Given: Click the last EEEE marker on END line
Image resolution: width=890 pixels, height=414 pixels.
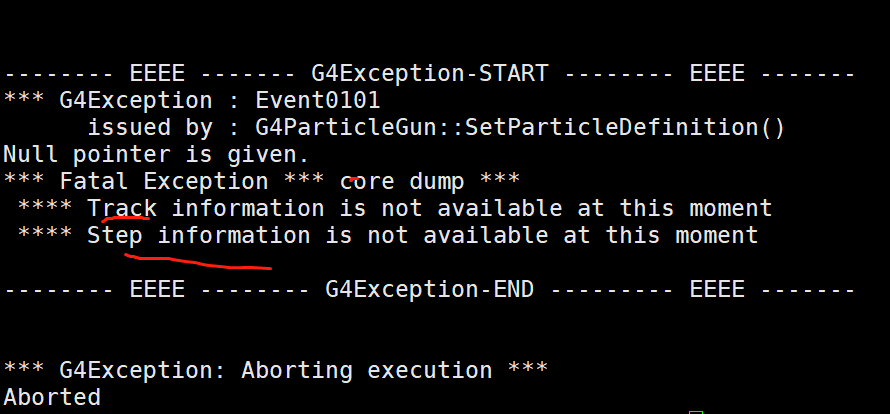Looking at the screenshot, I should (x=717, y=290).
